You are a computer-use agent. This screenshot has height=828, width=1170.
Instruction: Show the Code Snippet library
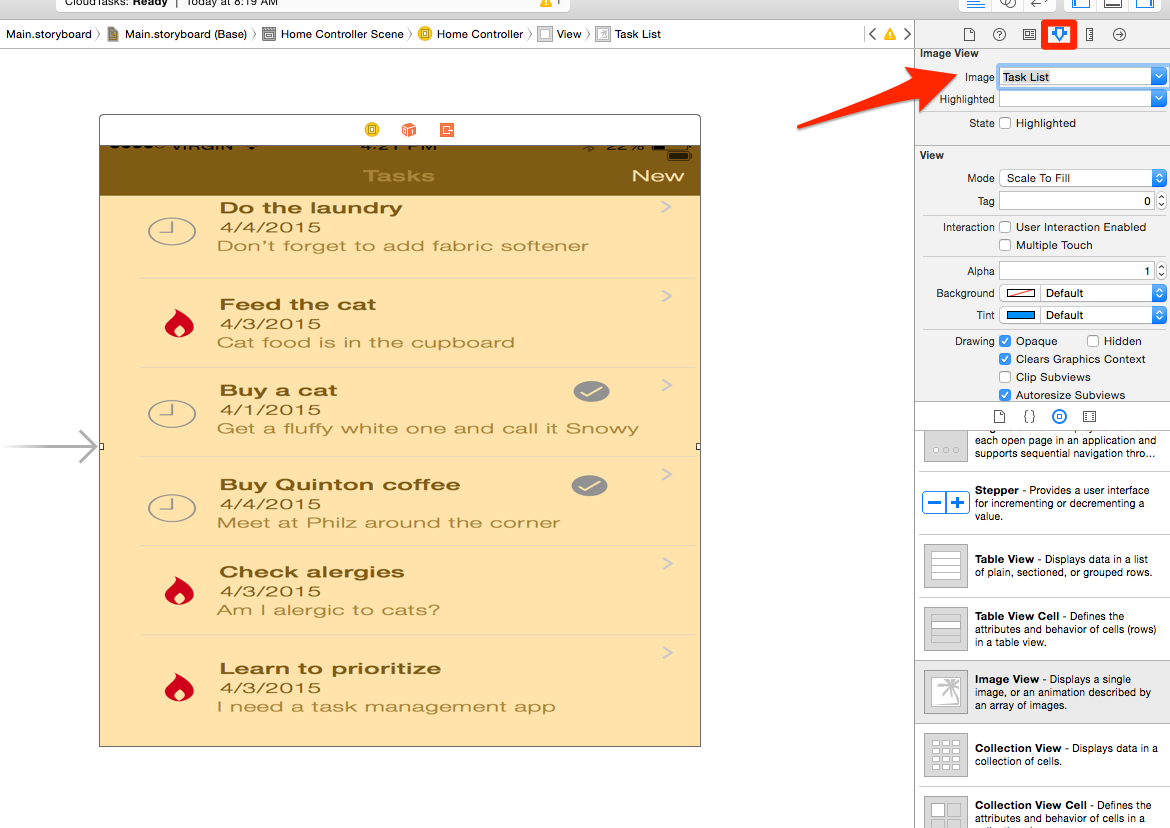tap(1029, 417)
